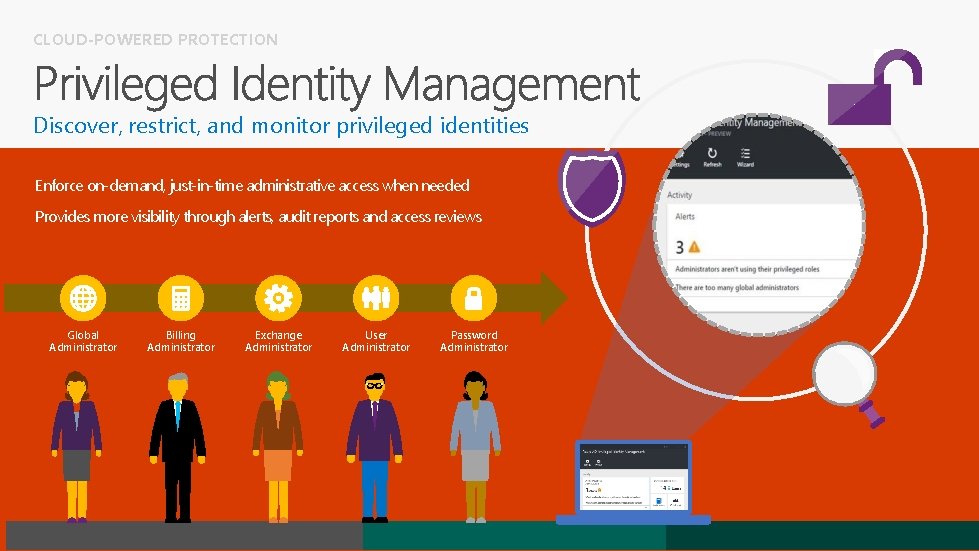Click the woman in purple jacket figure
The width and height of the screenshot is (979, 551).
click(x=76, y=446)
